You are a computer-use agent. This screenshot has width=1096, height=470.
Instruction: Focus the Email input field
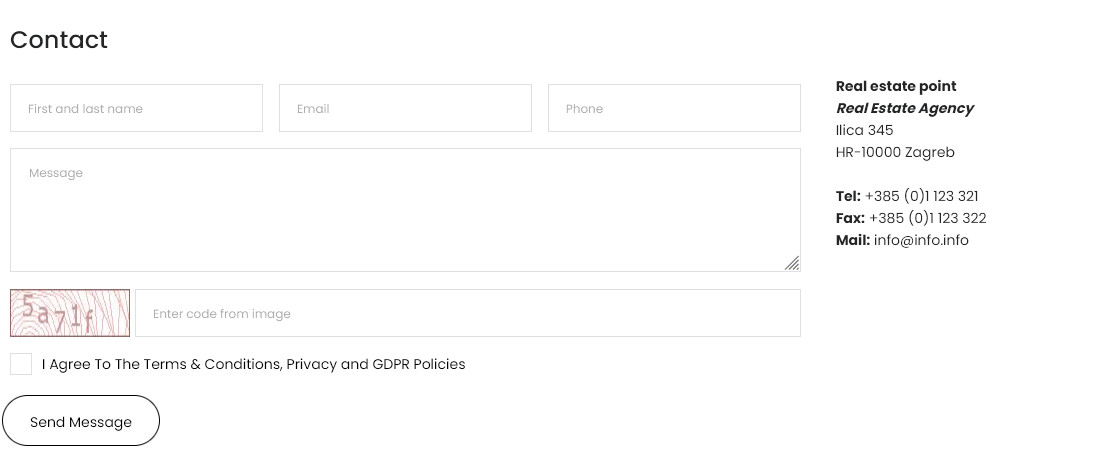[x=405, y=108]
